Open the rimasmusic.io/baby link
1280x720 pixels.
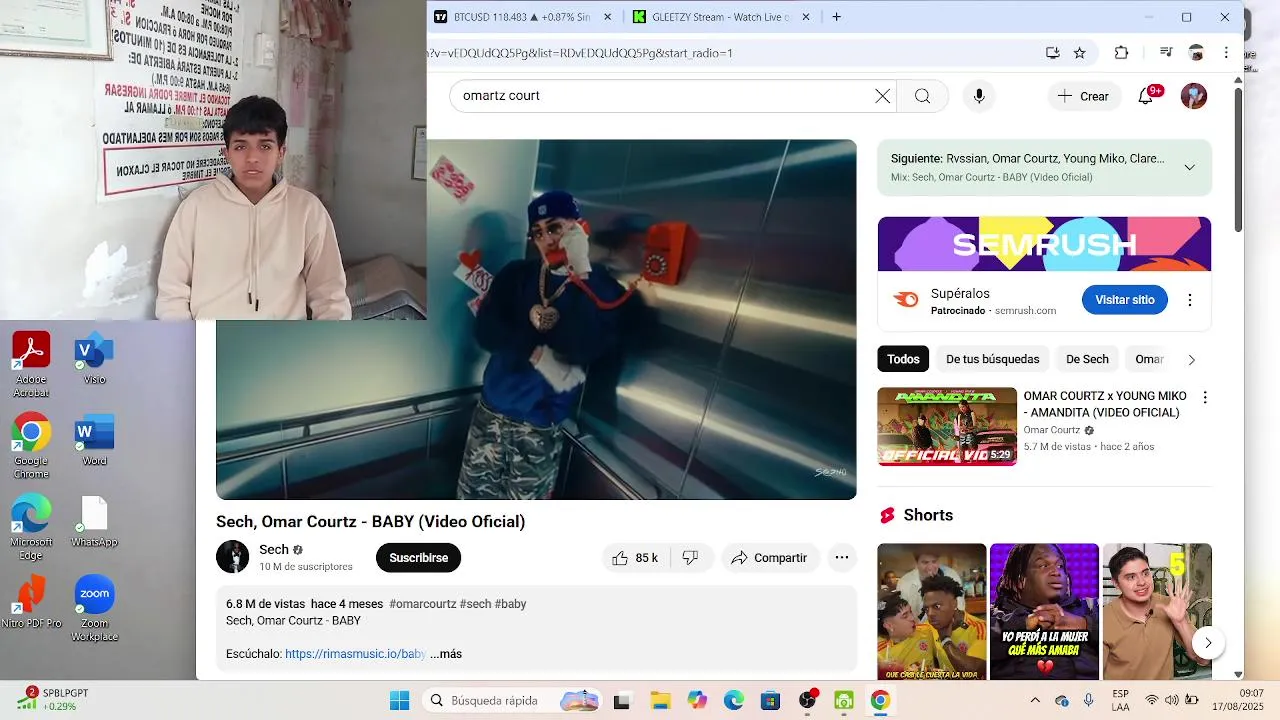[x=355, y=654]
